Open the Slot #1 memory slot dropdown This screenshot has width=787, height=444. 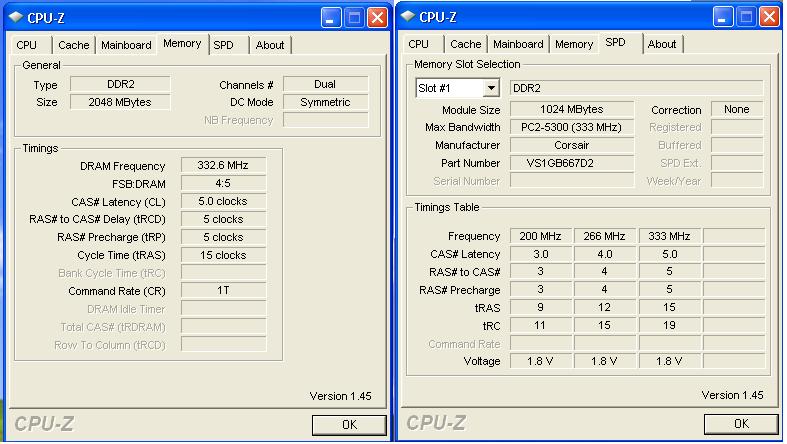point(490,89)
